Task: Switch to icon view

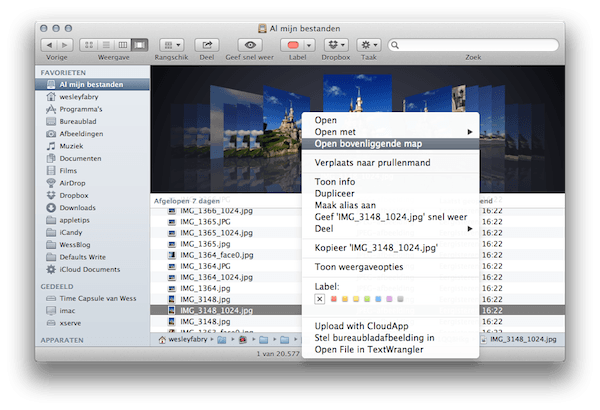Action: (x=88, y=45)
